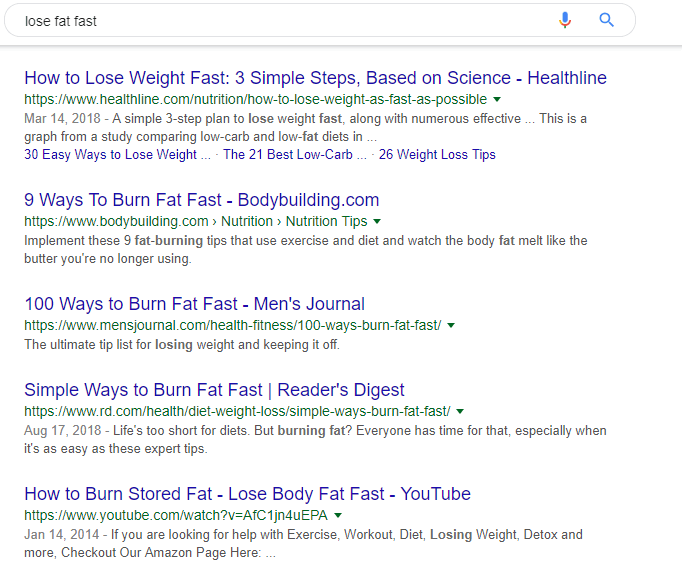Open the 30 Easy Ways to Lose Weight sitelink

(x=117, y=154)
